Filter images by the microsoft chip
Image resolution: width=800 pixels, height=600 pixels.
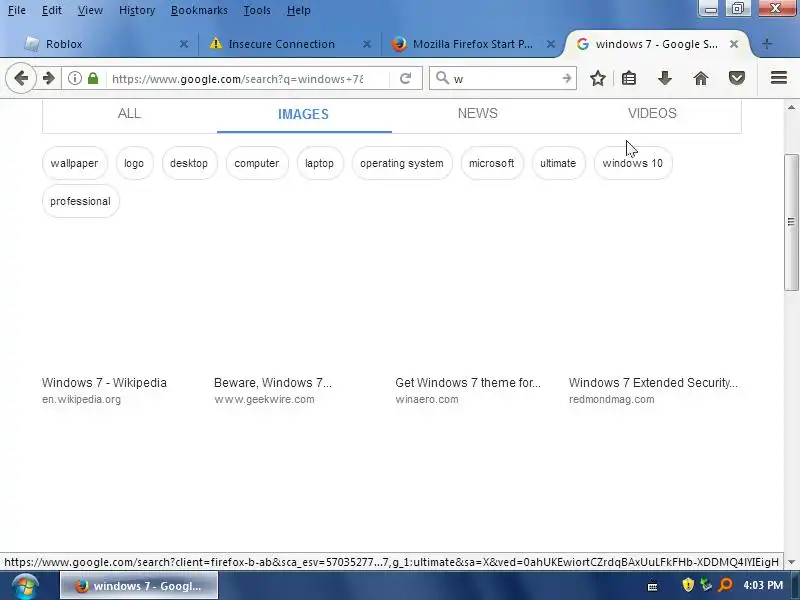click(x=492, y=163)
